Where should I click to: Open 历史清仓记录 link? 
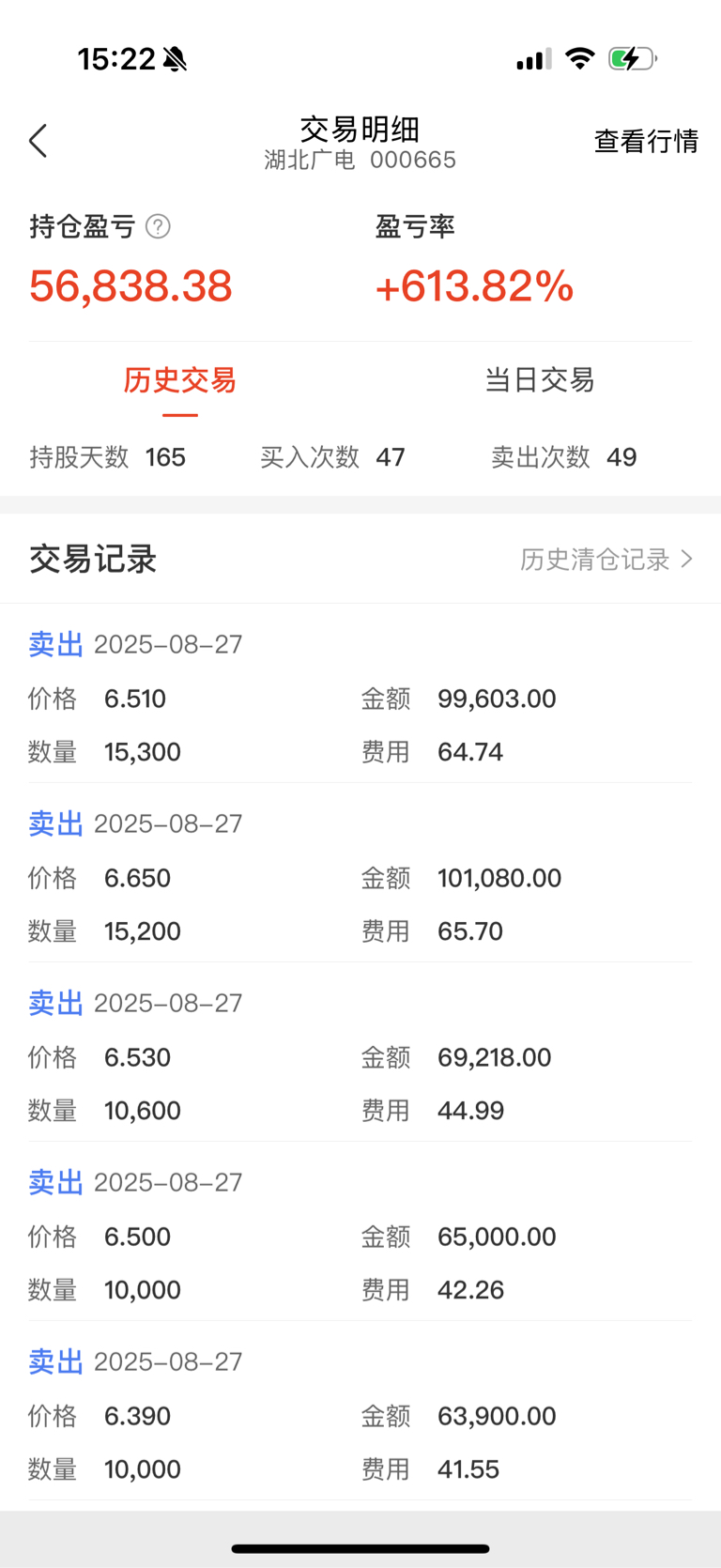point(595,560)
